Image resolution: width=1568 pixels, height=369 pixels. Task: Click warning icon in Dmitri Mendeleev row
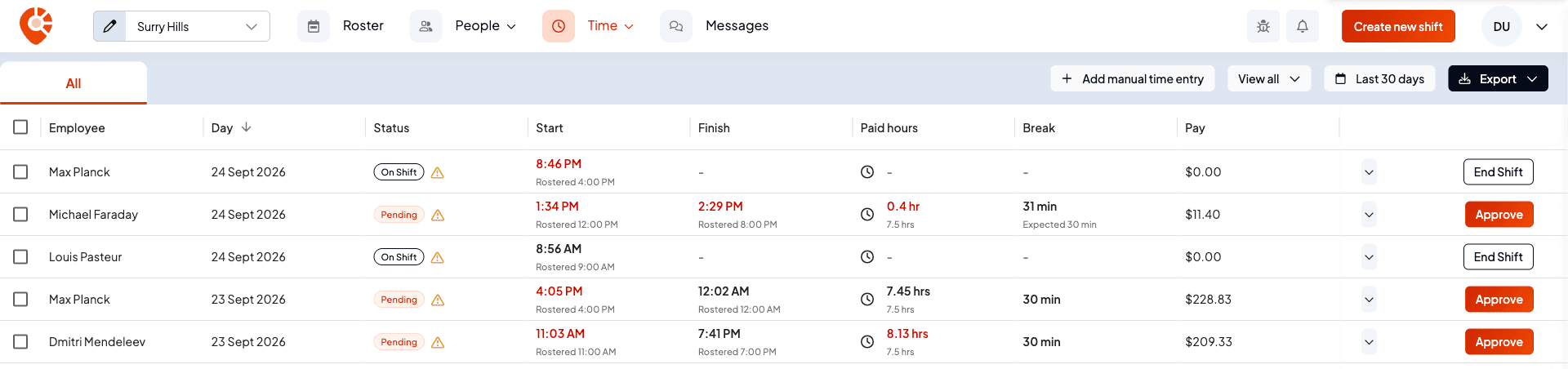(438, 342)
